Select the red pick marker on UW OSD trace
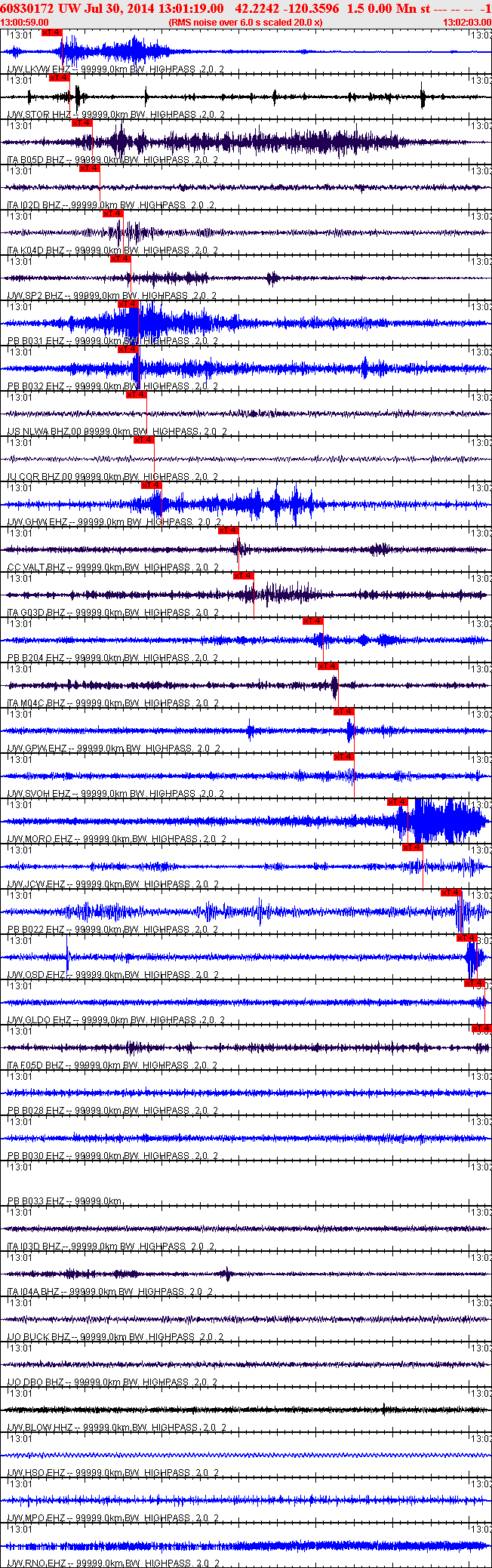Viewport: 492px width, 1568px height. [x=467, y=938]
